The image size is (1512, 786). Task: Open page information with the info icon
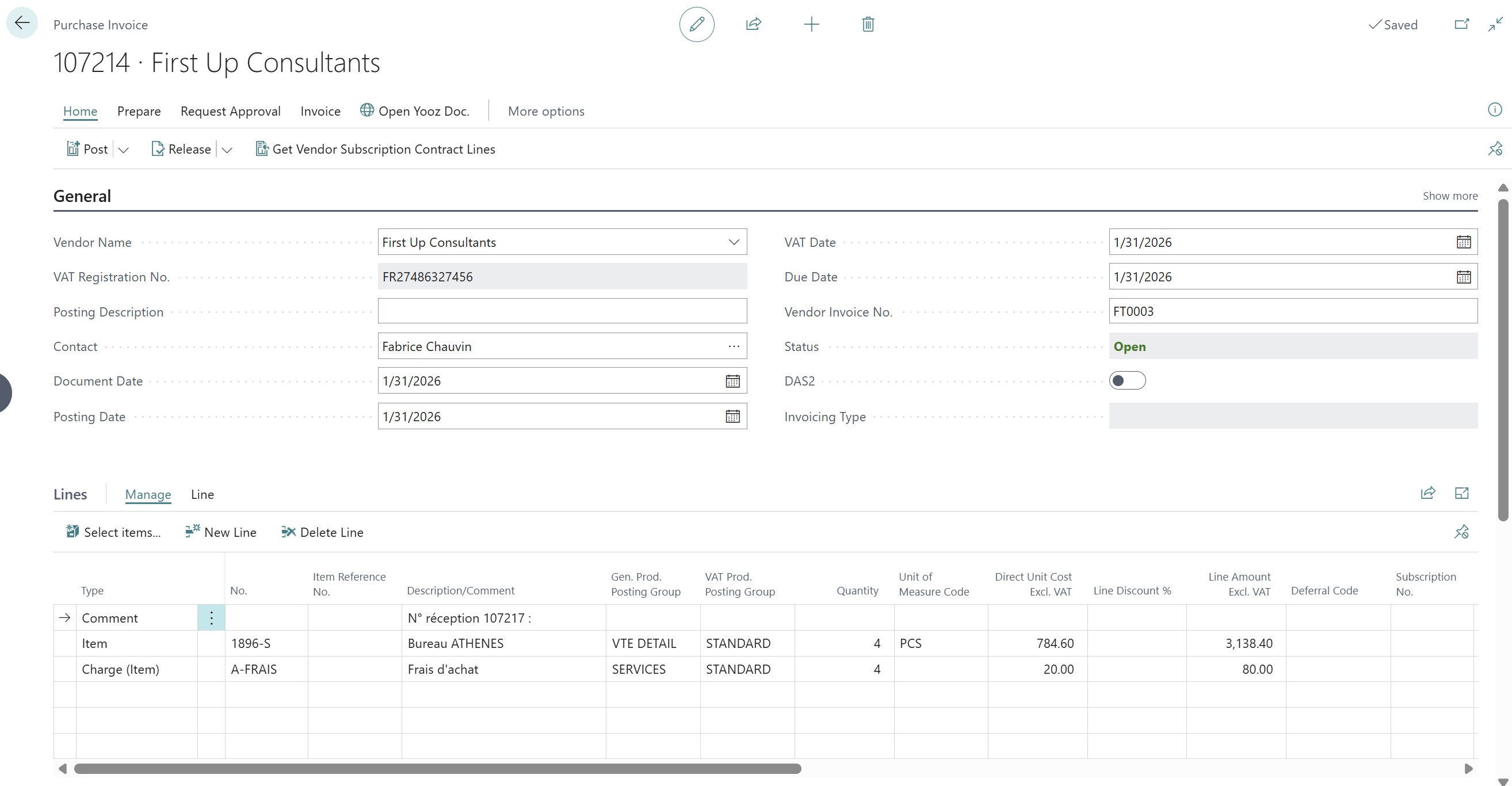tap(1495, 110)
